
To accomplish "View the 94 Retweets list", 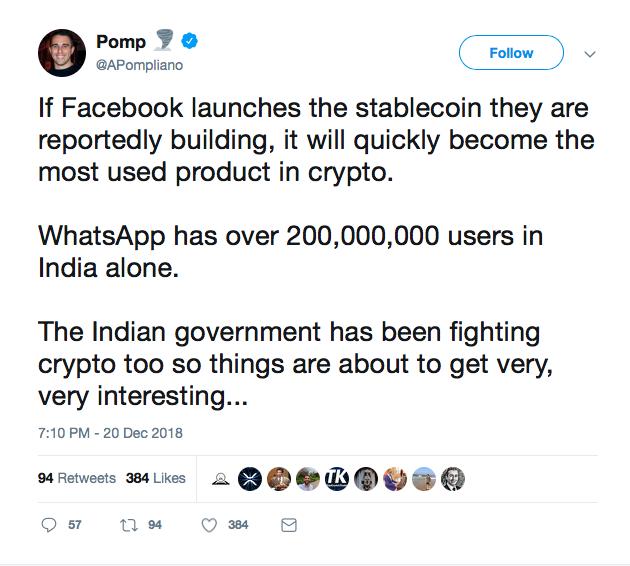I will [x=76, y=478].
